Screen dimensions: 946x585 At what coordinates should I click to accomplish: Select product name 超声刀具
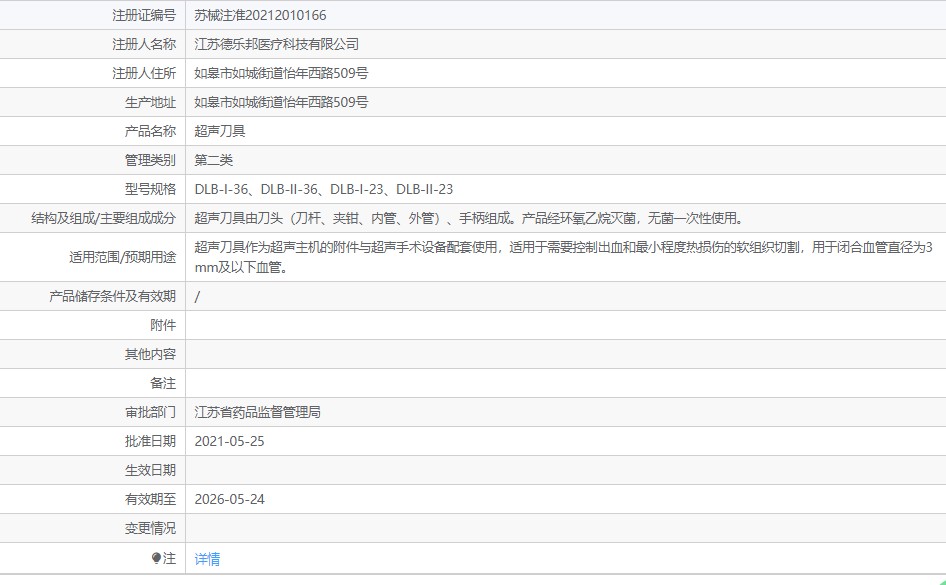(x=220, y=131)
